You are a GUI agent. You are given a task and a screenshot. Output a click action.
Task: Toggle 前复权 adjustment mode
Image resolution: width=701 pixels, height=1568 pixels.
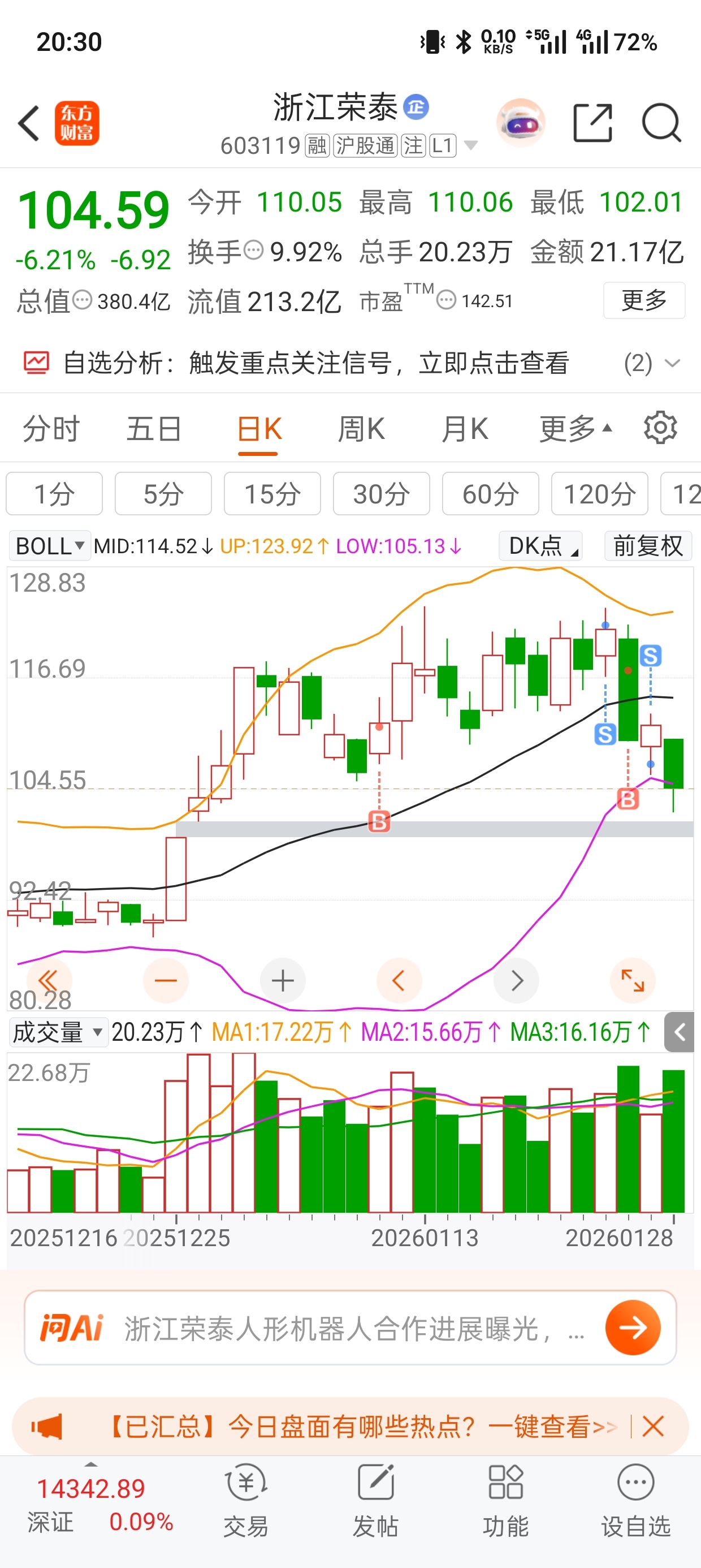[648, 546]
